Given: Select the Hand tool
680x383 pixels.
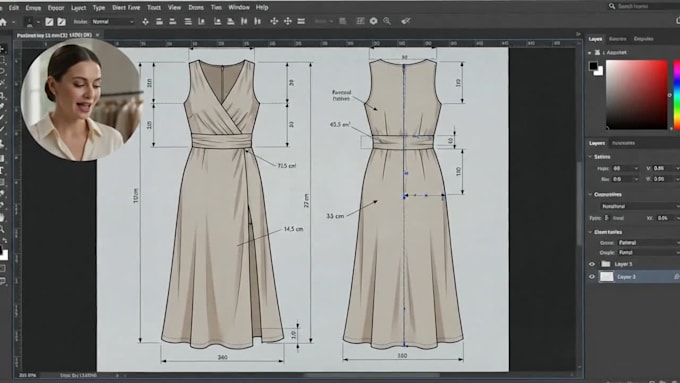Looking at the screenshot, I should pyautogui.click(x=2, y=217).
